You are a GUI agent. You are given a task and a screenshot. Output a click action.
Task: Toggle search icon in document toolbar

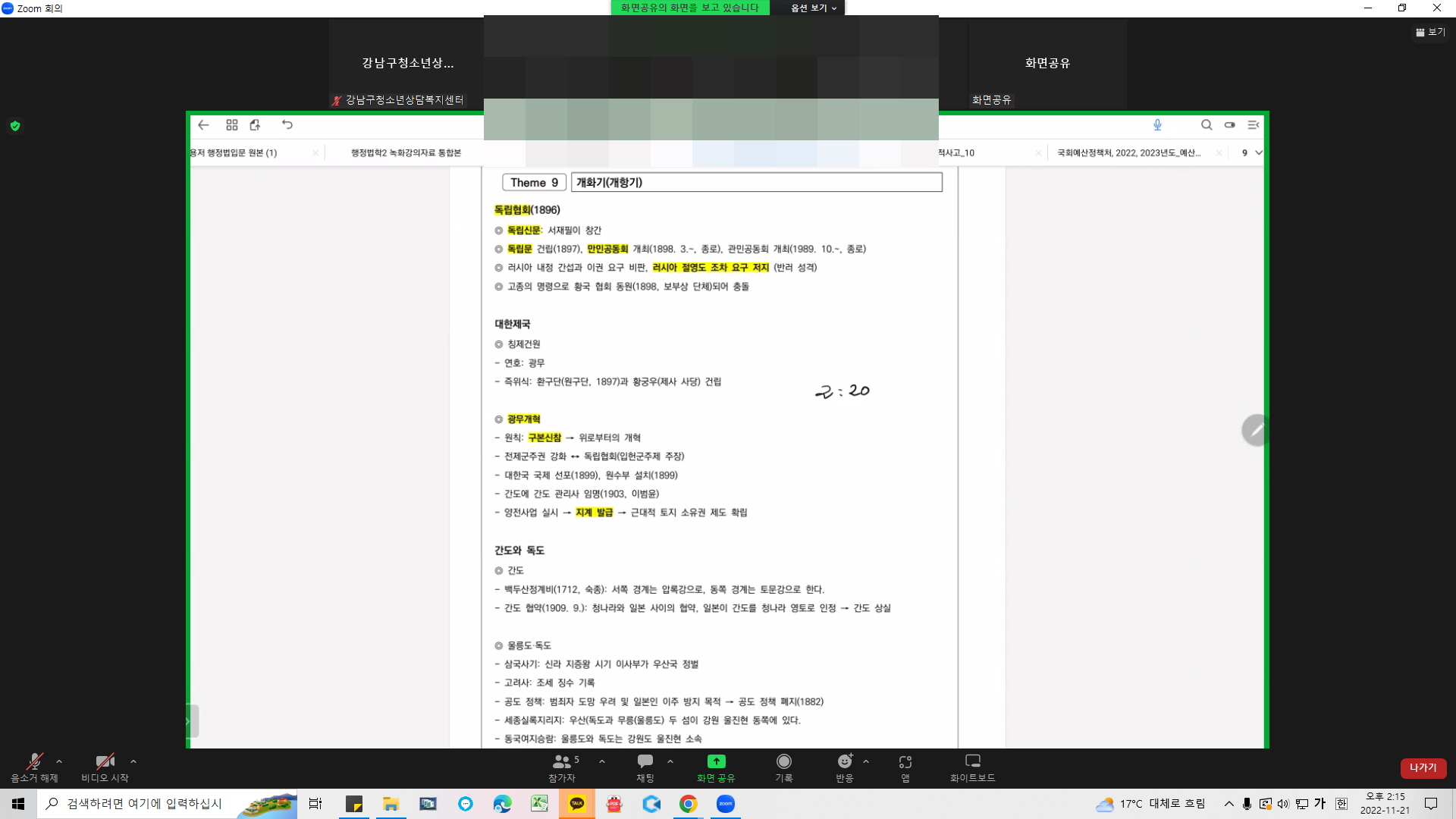pyautogui.click(x=1205, y=125)
